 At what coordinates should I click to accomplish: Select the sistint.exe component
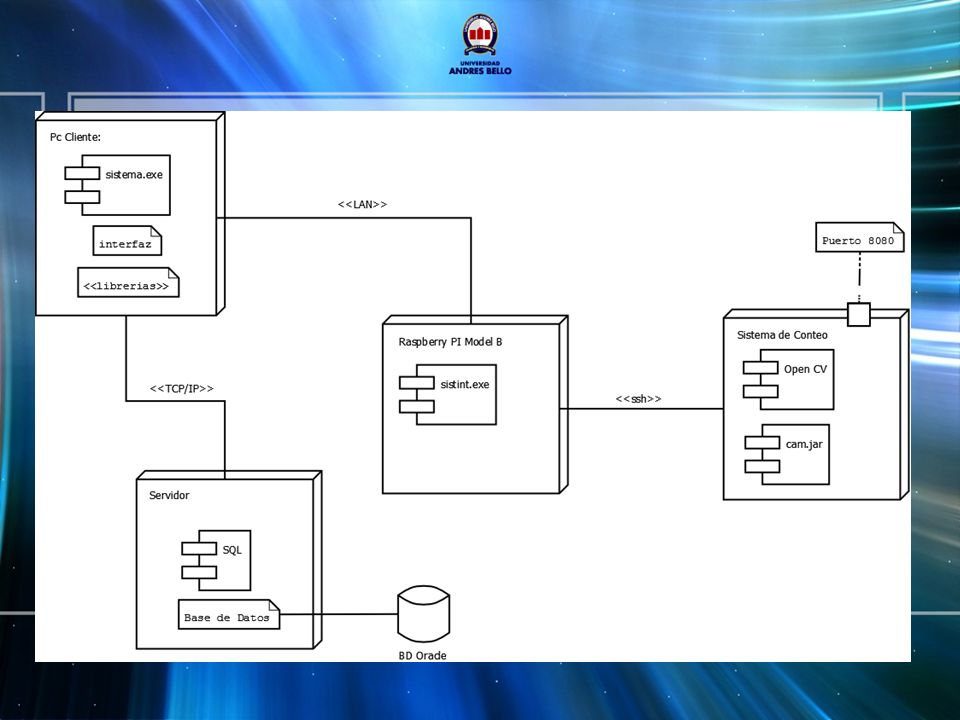tap(448, 394)
